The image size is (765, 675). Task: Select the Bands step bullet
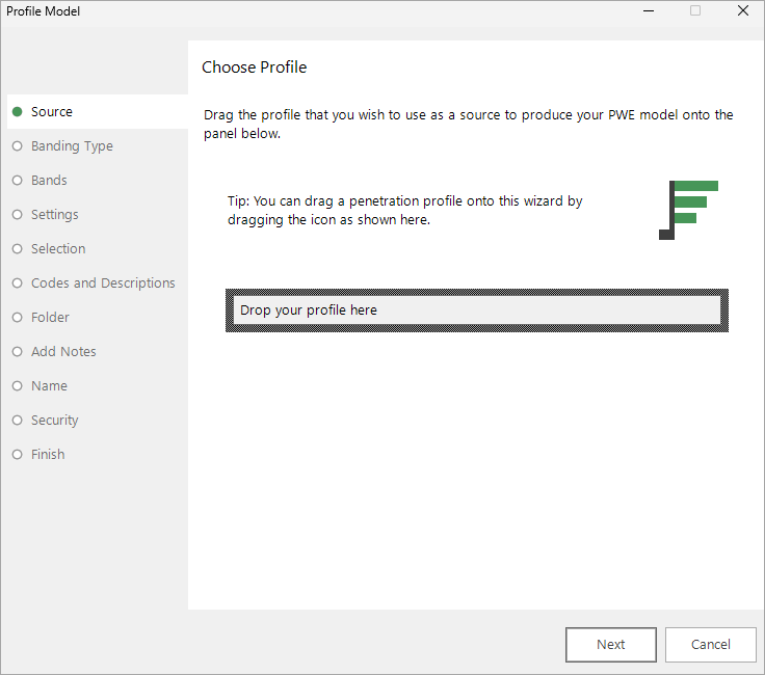[17, 180]
